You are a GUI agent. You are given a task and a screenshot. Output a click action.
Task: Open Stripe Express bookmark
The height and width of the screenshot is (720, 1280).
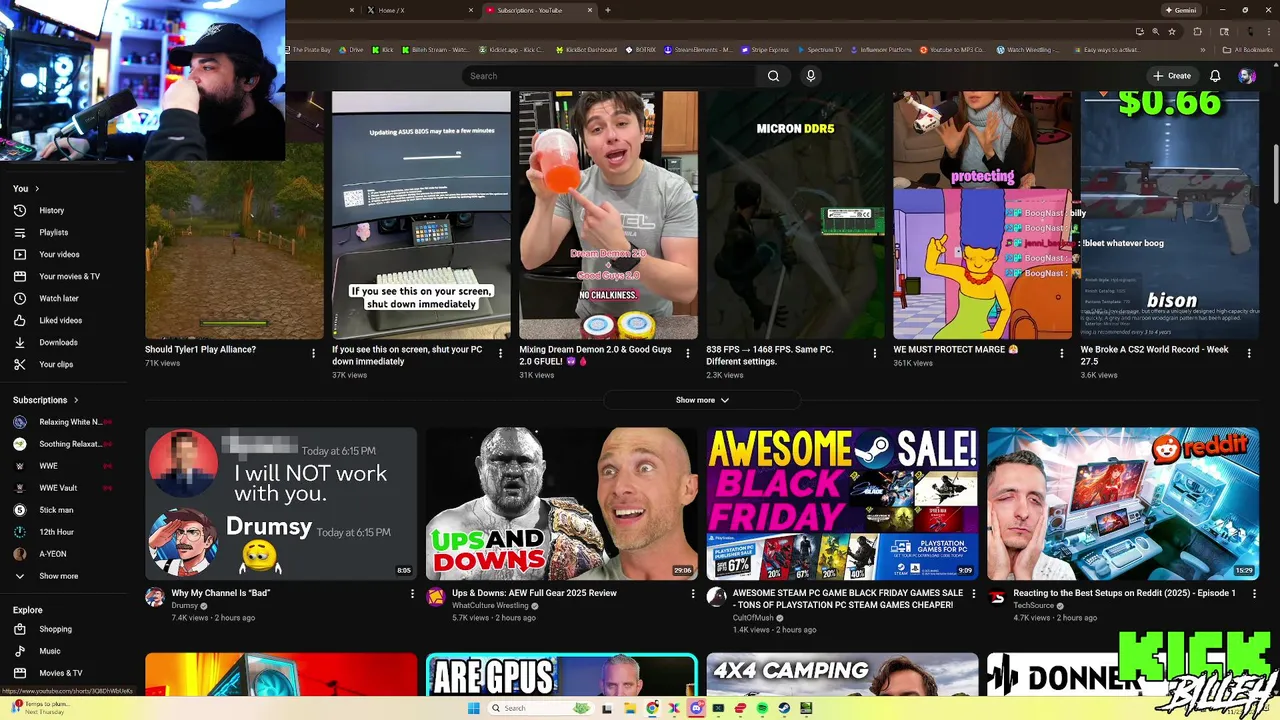(x=765, y=49)
